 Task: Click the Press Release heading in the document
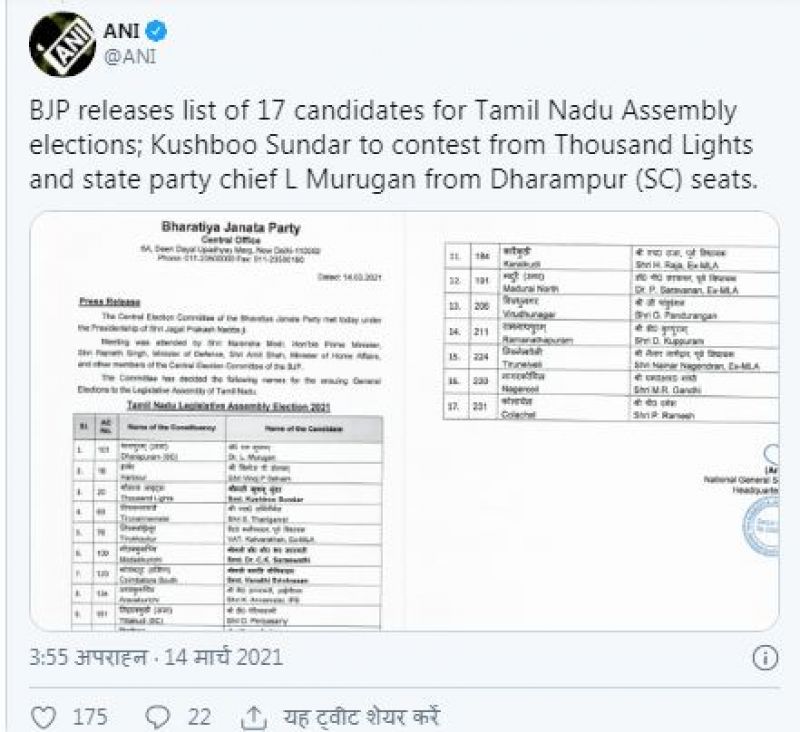pos(104,299)
